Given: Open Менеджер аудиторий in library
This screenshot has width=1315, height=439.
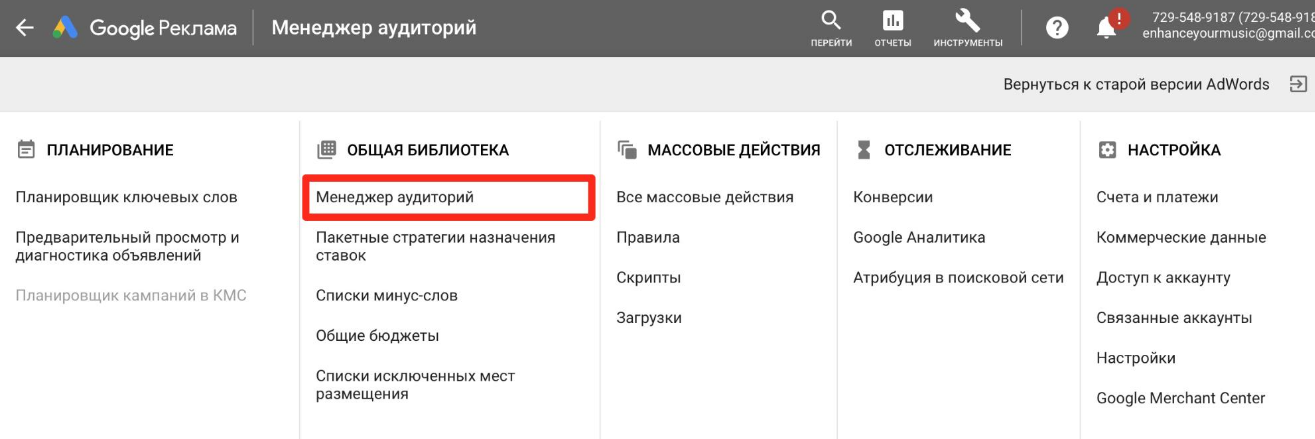Looking at the screenshot, I should [449, 198].
